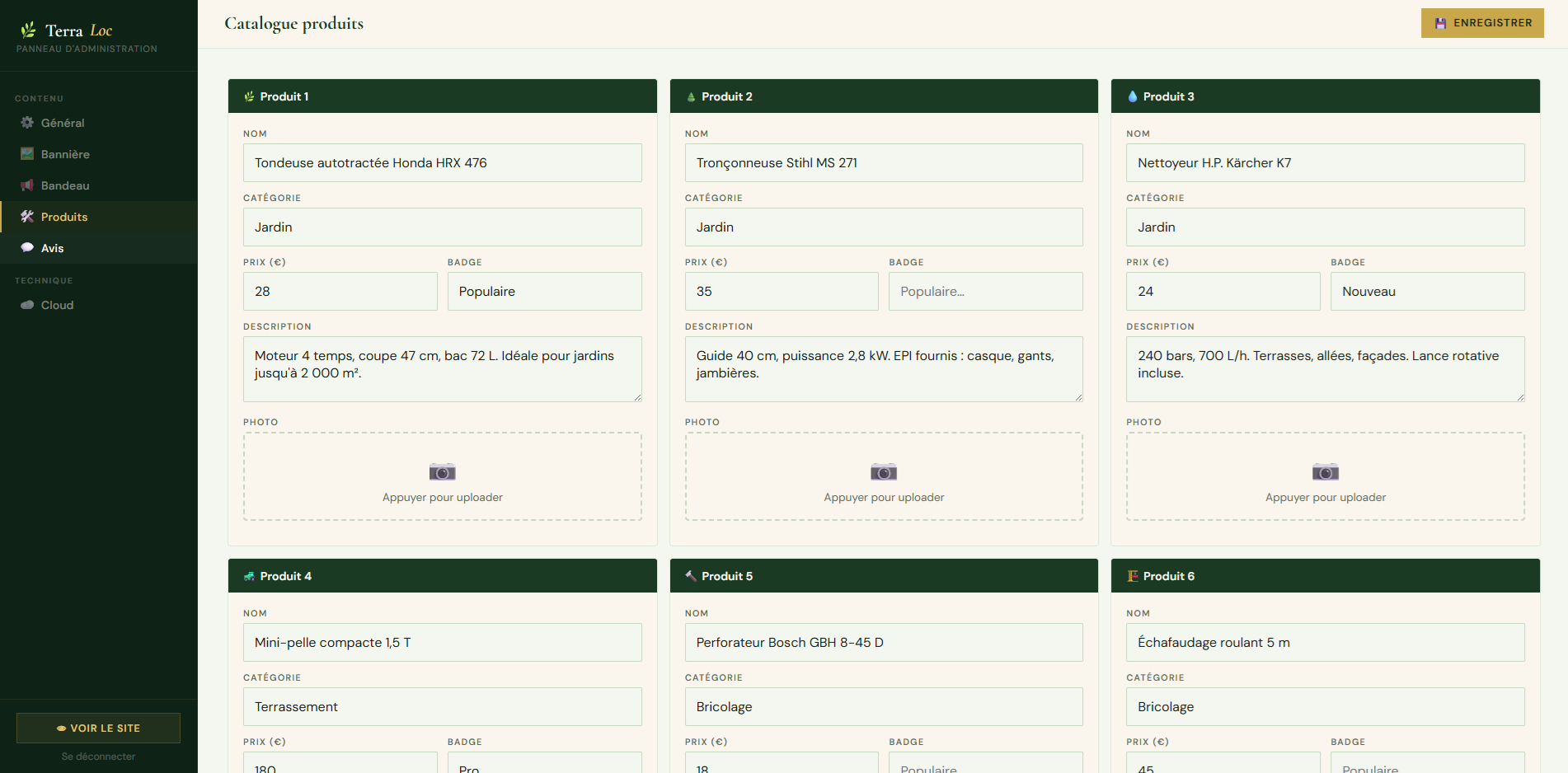Click the tree icon in Produit 2 header
Image resolution: width=1568 pixels, height=773 pixels.
(691, 96)
